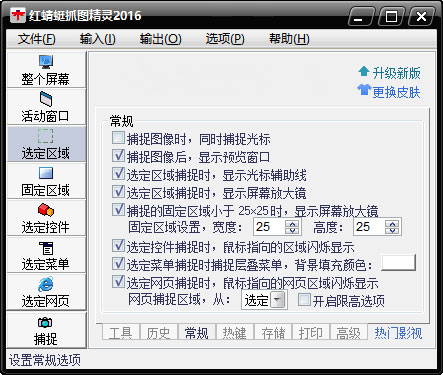
Task: Choose the 选定菜单 menu capture mode
Action: pyautogui.click(x=46, y=255)
